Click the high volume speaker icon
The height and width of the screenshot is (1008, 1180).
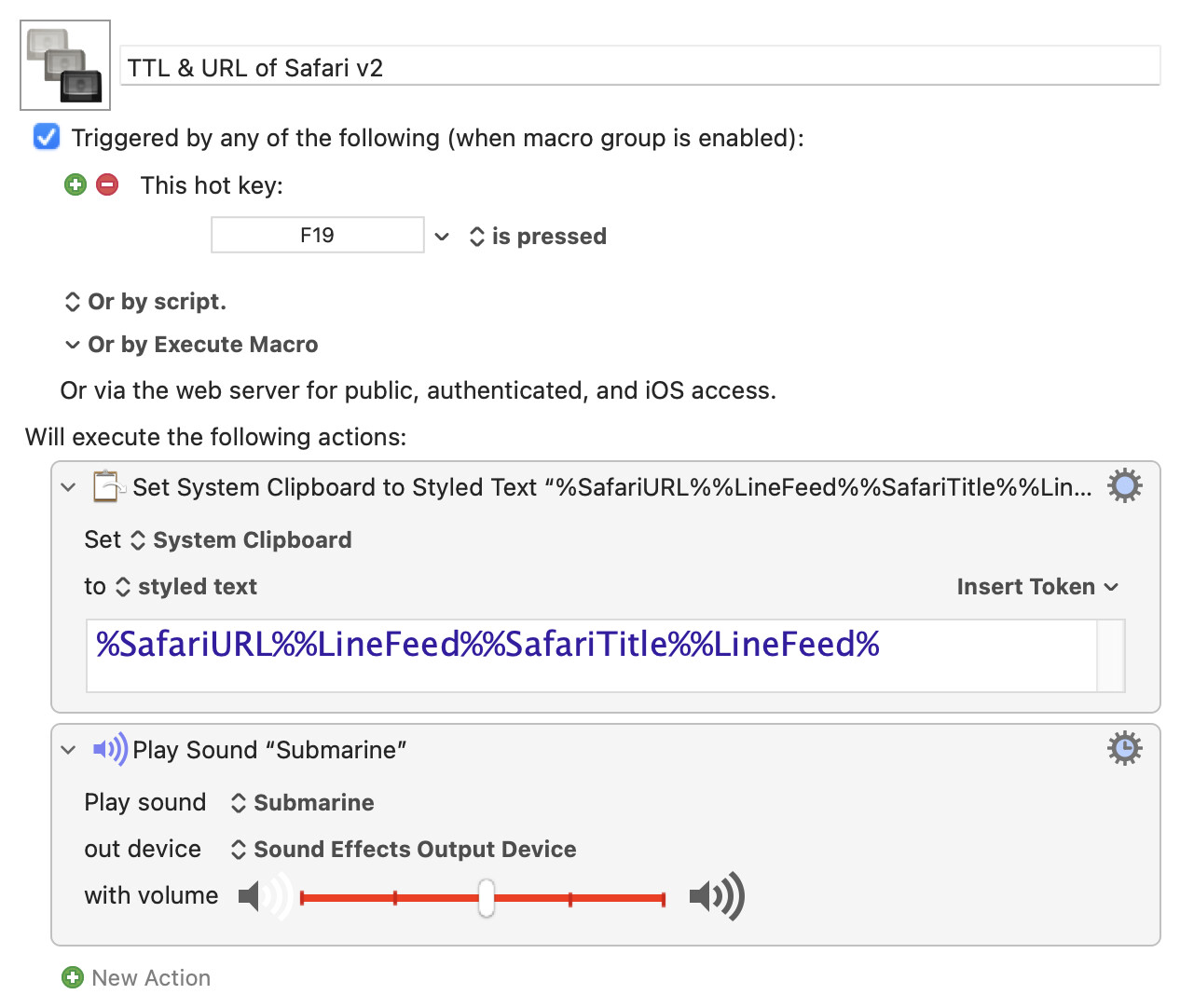point(717,896)
